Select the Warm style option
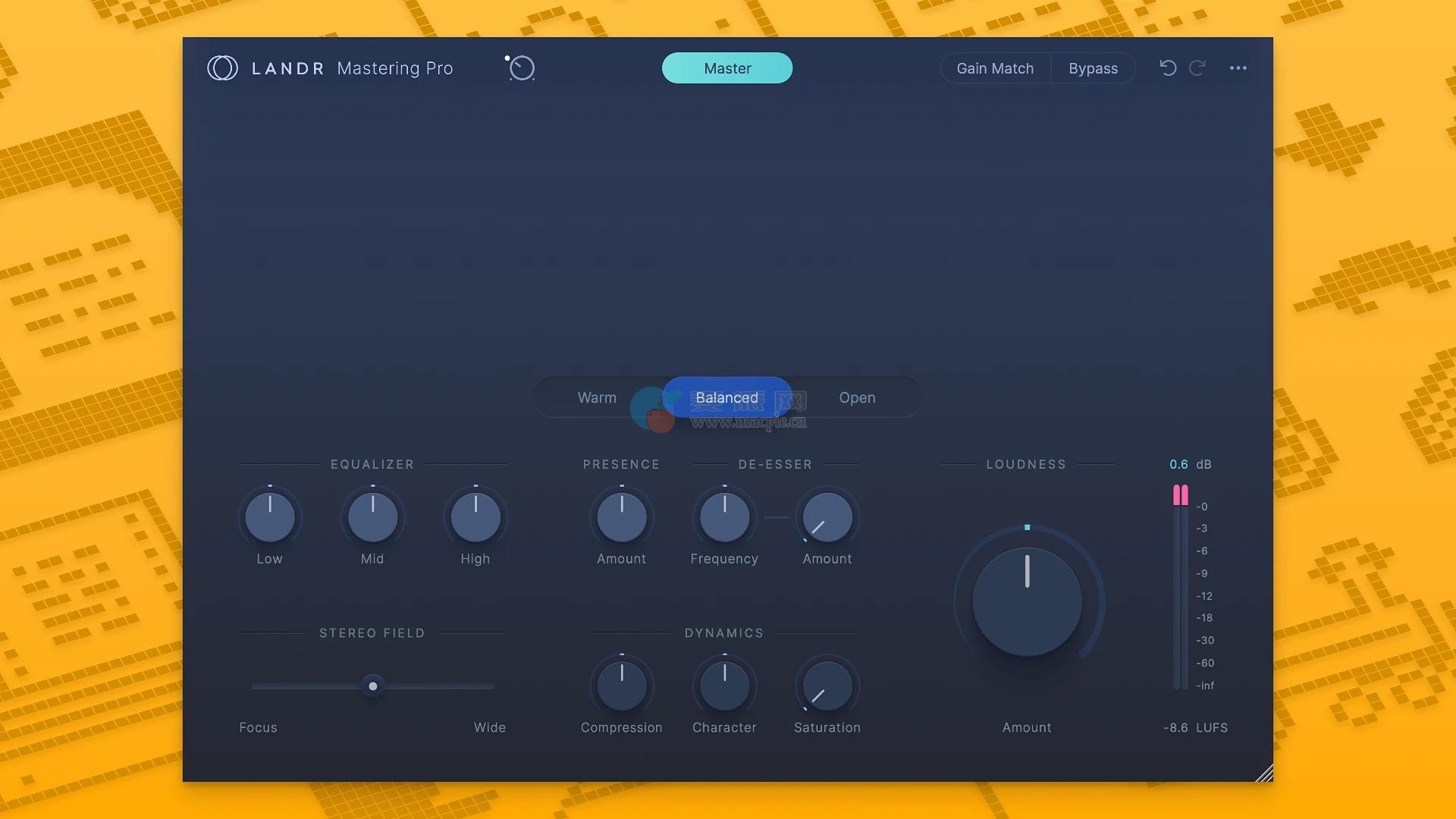Screen dimensions: 1456x819 click(x=597, y=397)
